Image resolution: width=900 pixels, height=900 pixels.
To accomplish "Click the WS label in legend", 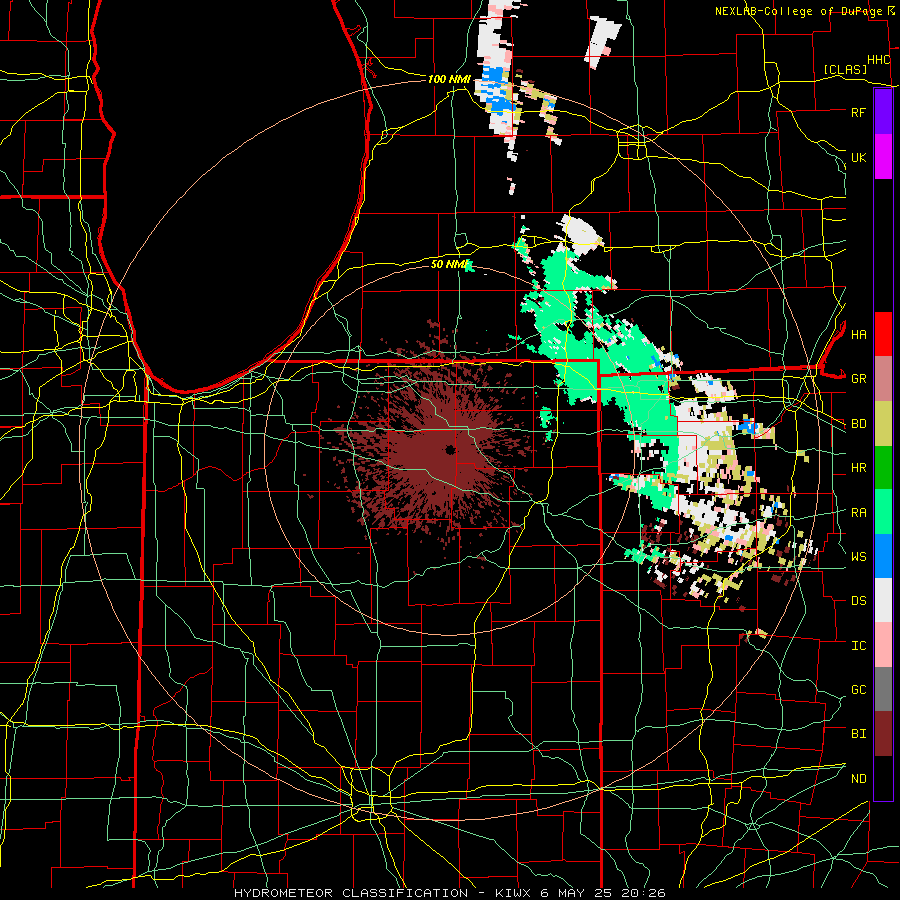I will tap(858, 556).
